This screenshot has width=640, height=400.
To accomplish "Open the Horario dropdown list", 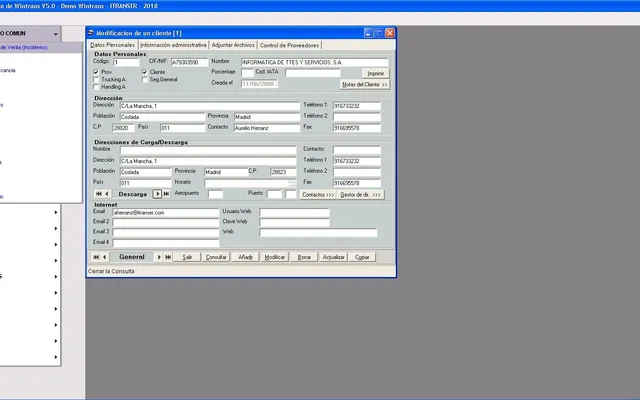I will pyautogui.click(x=291, y=183).
